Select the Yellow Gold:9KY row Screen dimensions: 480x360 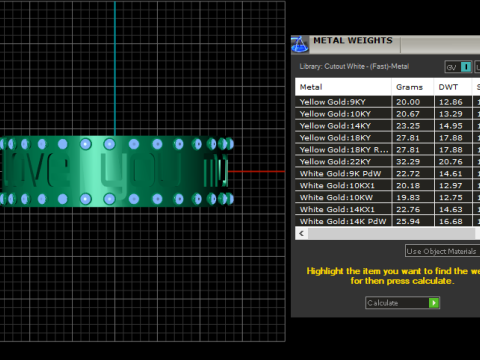387,102
